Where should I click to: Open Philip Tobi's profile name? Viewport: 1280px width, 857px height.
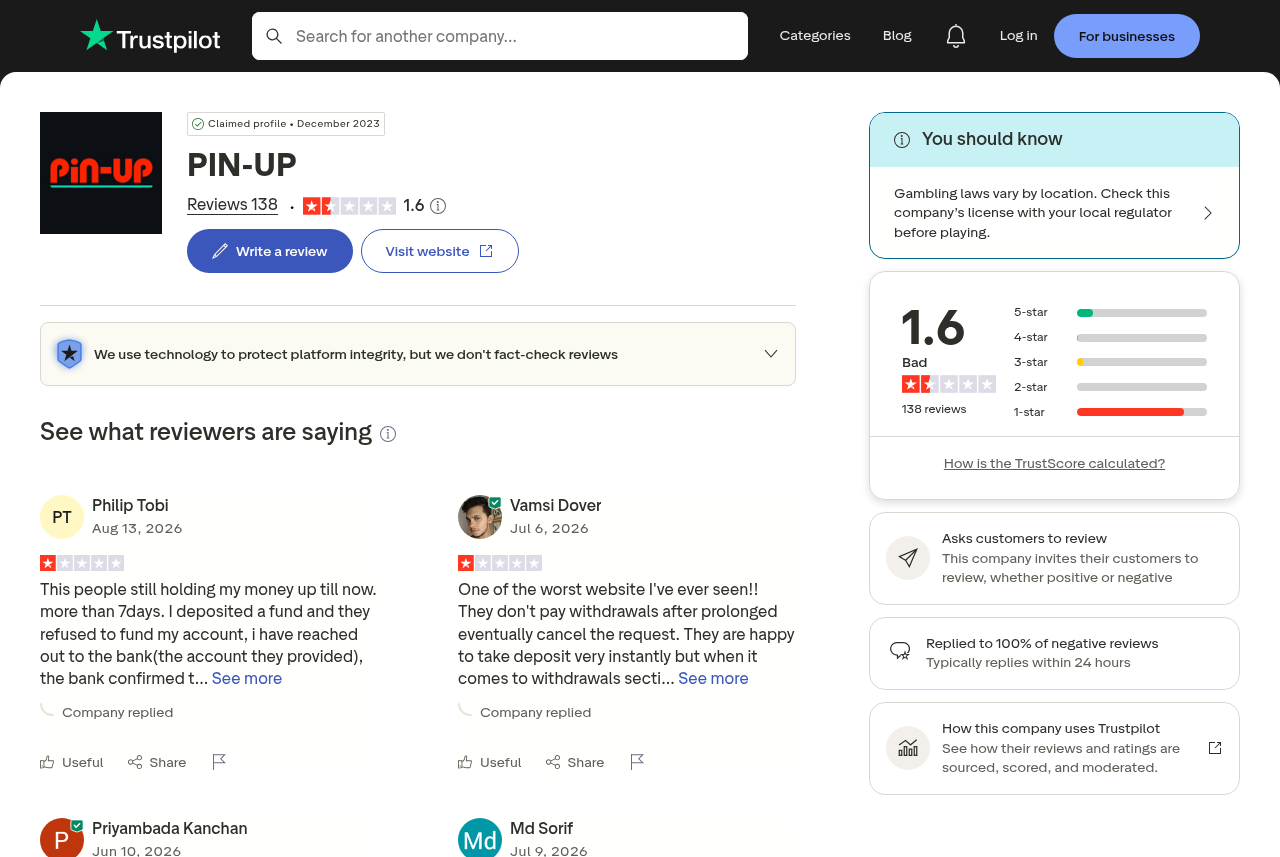[x=130, y=505]
